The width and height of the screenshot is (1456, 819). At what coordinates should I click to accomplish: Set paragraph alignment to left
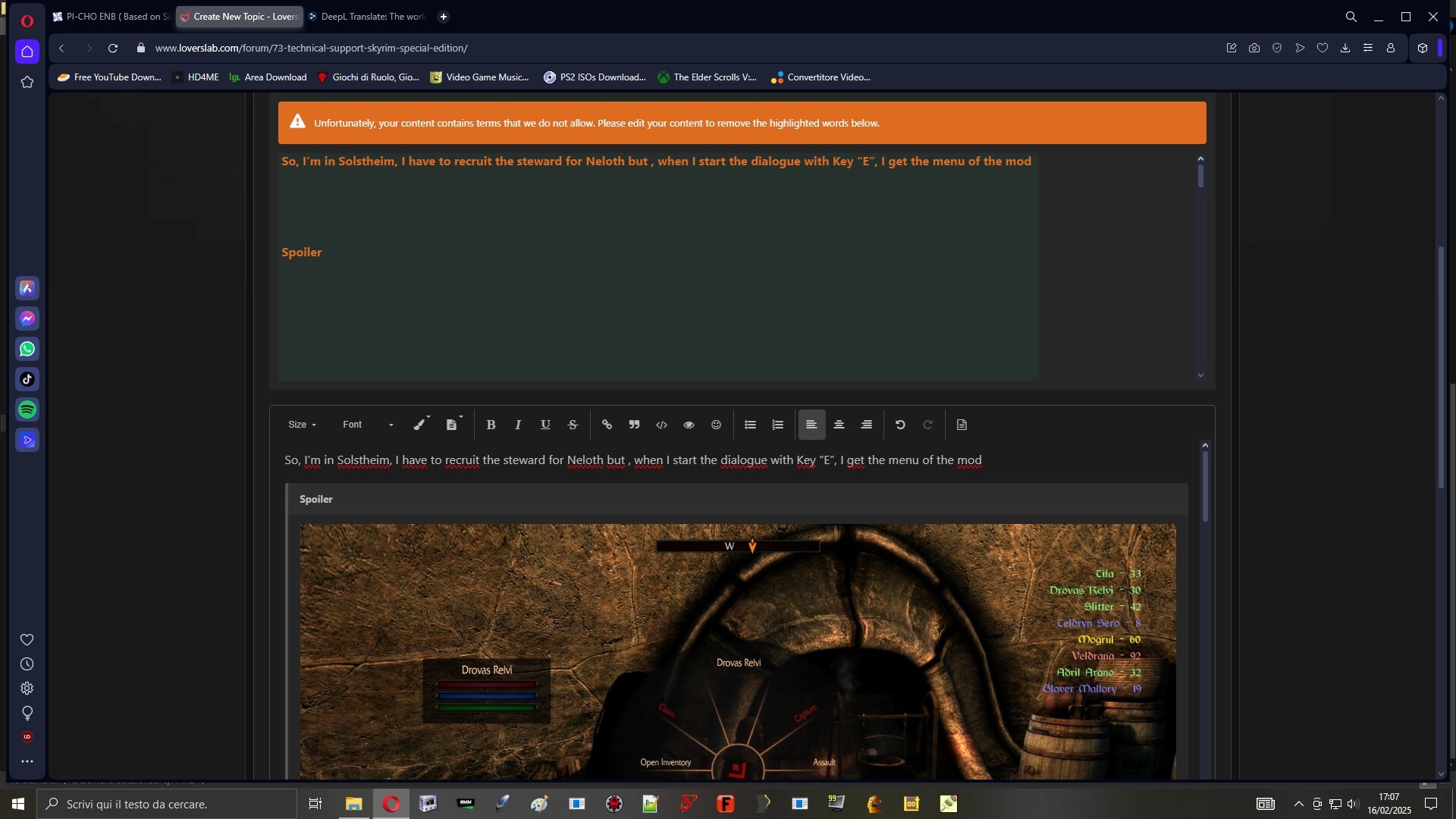(x=811, y=425)
